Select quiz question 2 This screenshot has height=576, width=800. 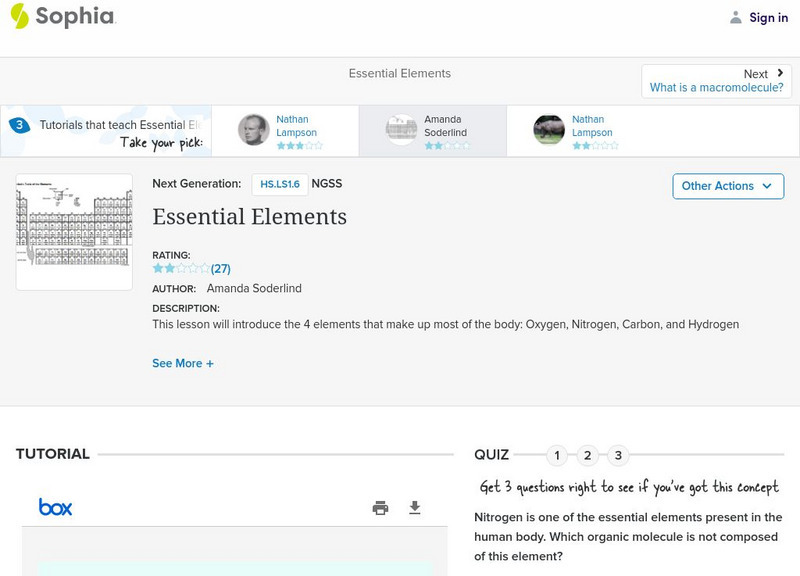(588, 456)
